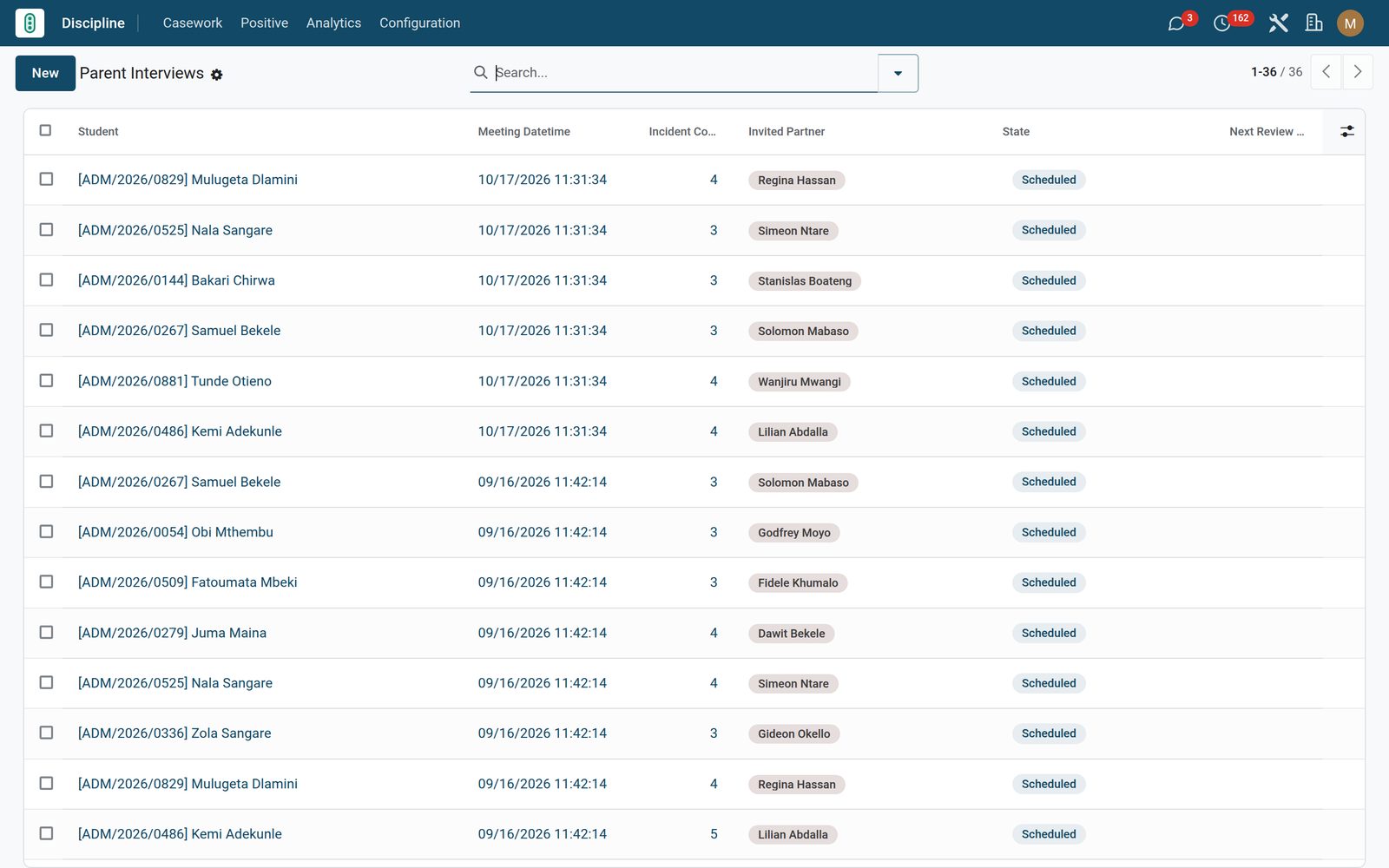1389x868 pixels.
Task: Go to next page arrow
Action: click(1358, 72)
